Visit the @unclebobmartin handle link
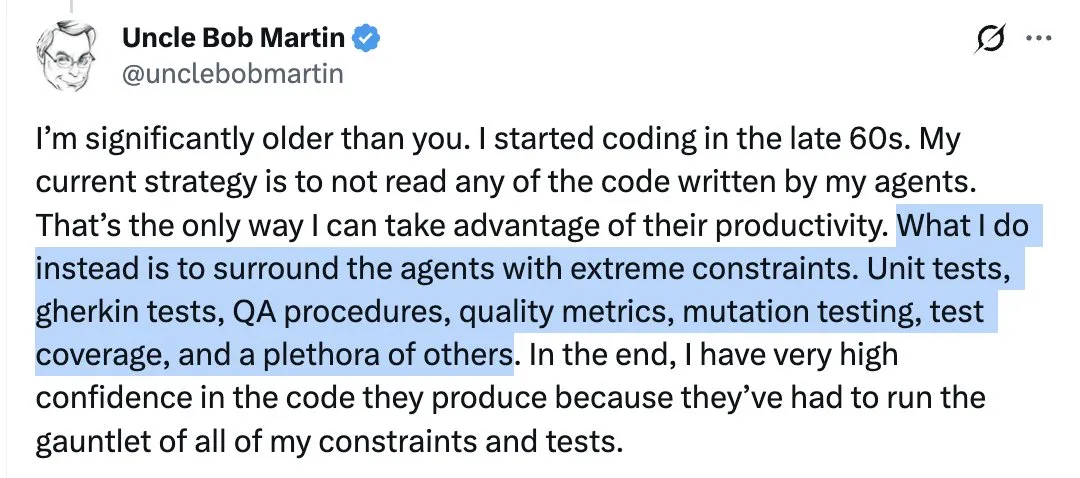Screen dimensions: 1080x478 (x=232, y=73)
